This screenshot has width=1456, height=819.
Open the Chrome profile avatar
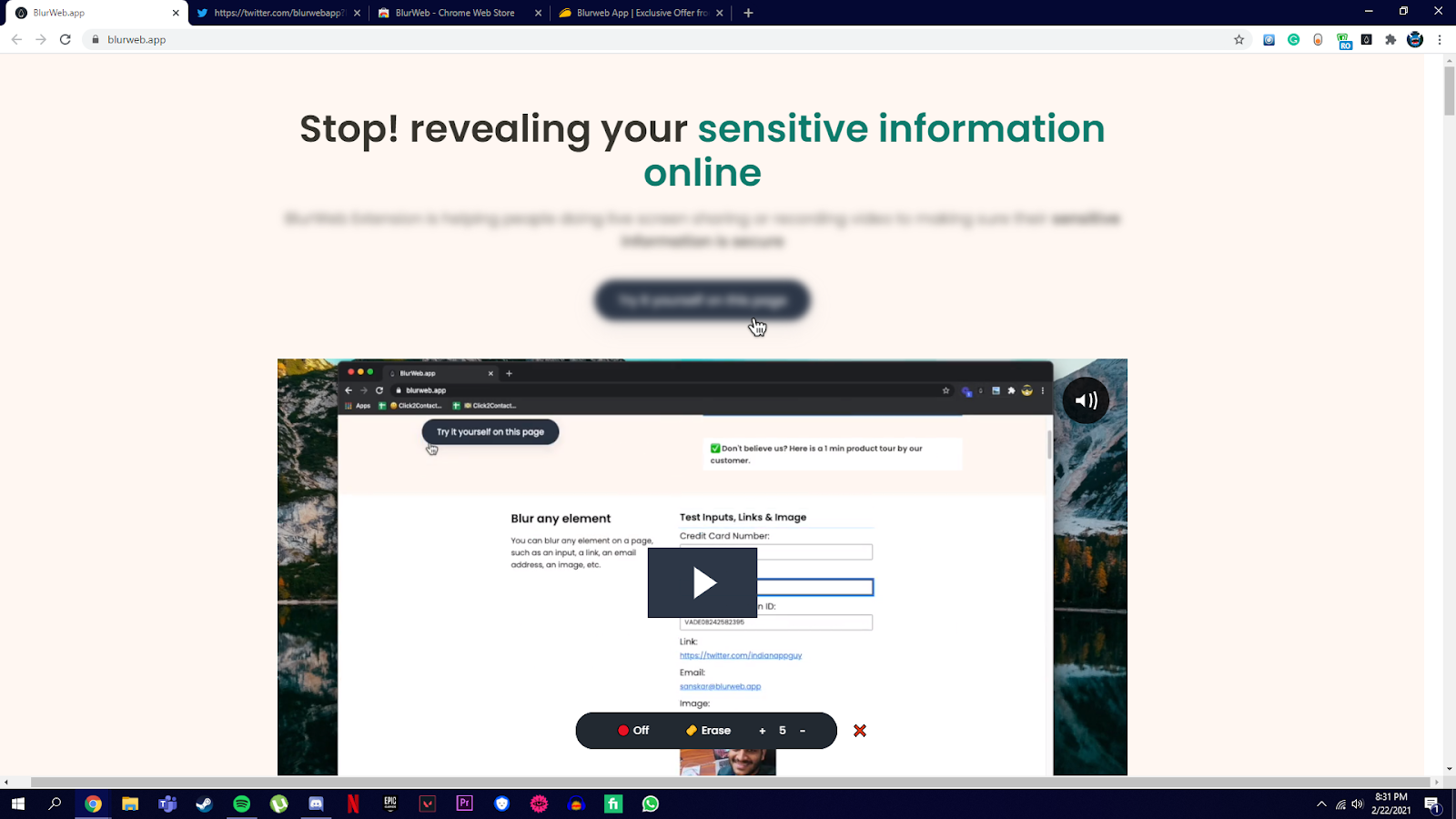[1415, 39]
